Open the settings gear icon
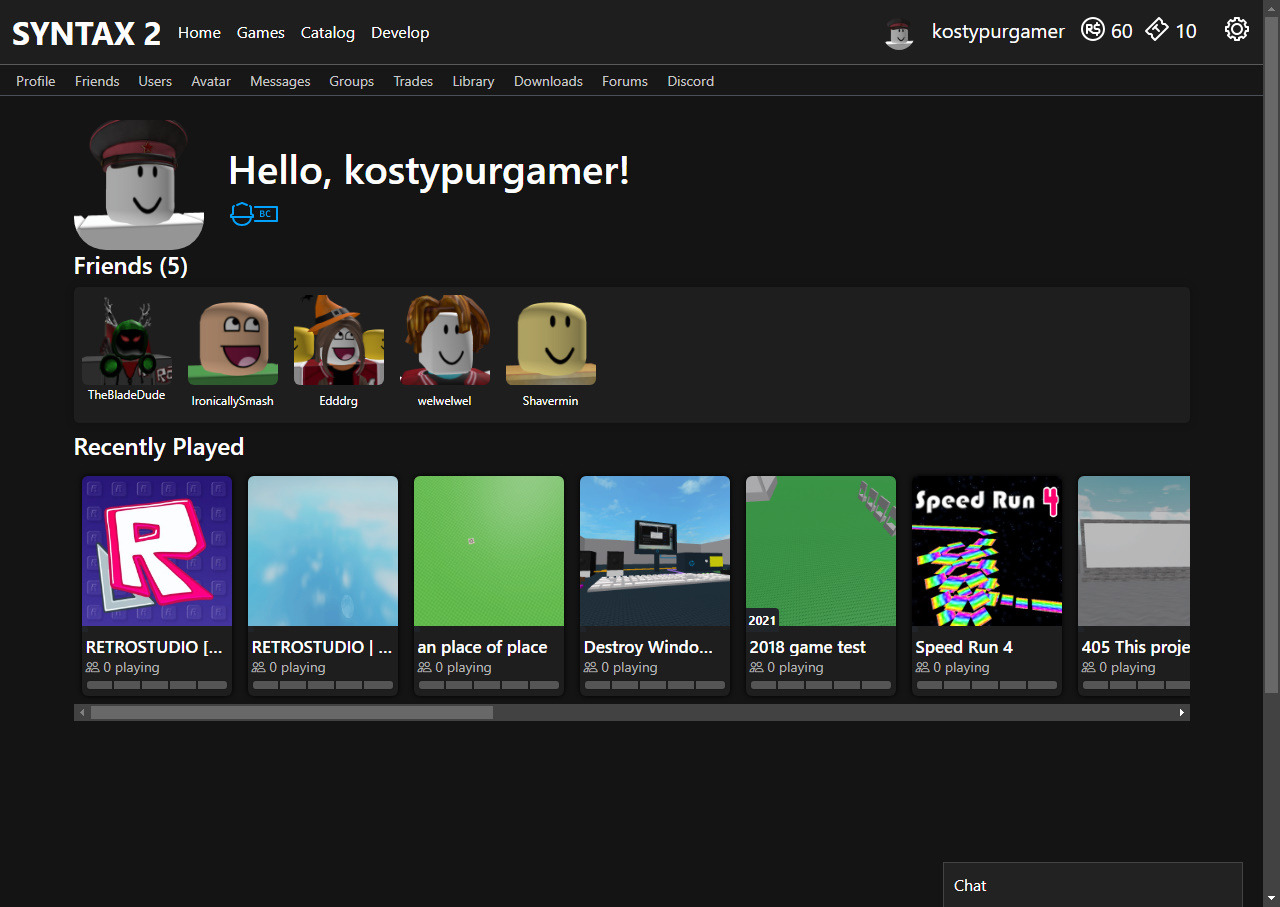Viewport: 1280px width, 907px height. tap(1236, 30)
